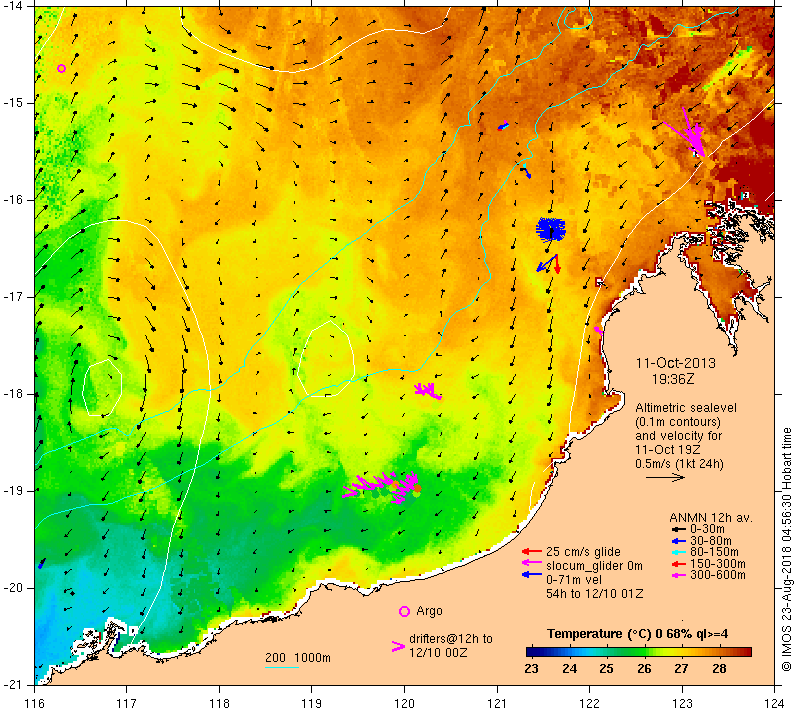Screen dimensions: 800x710
Task: Click the magenta Argo circle in the northwest corner of the map
Action: tap(61, 68)
